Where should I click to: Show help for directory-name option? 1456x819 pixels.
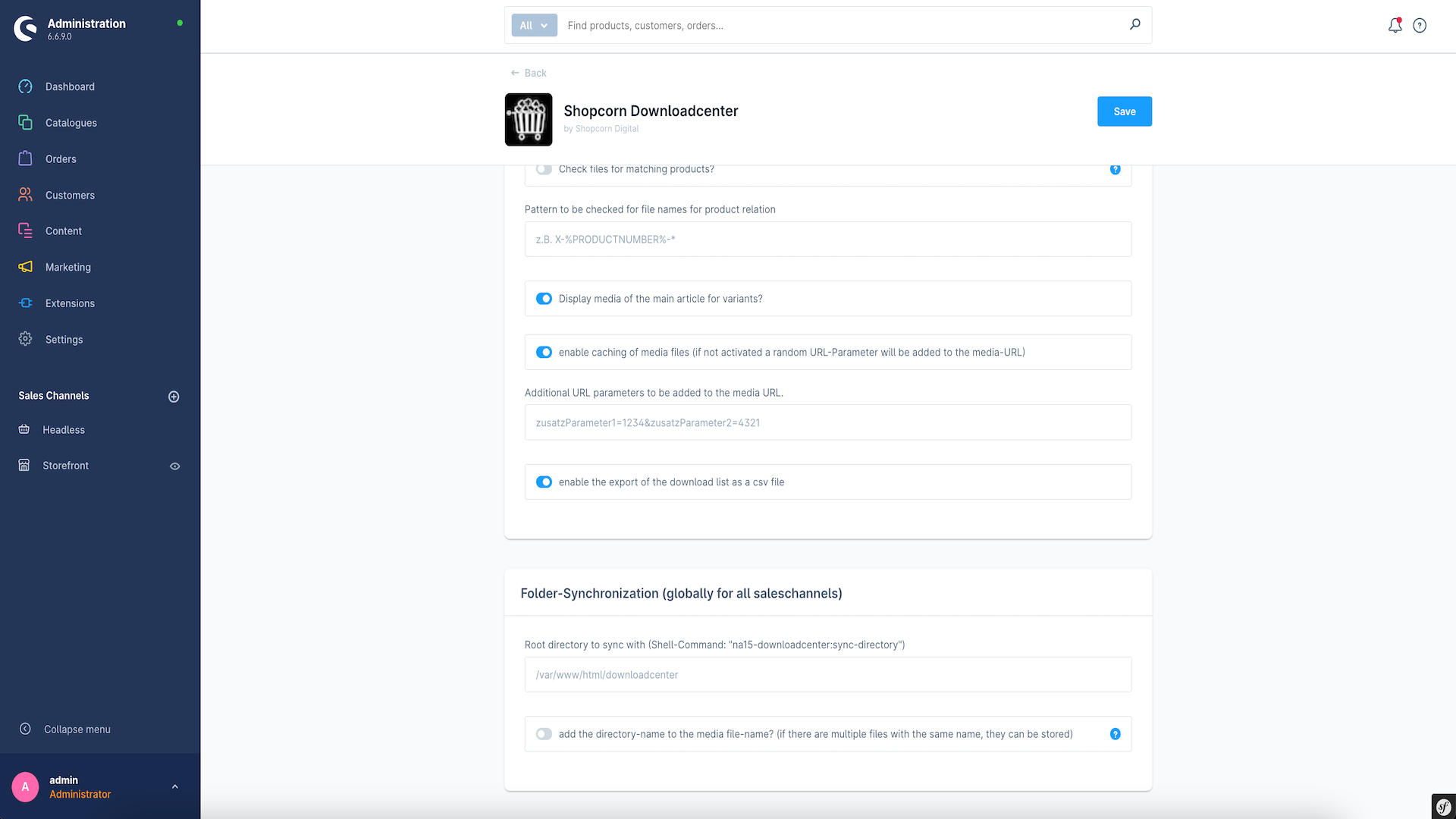(x=1115, y=734)
